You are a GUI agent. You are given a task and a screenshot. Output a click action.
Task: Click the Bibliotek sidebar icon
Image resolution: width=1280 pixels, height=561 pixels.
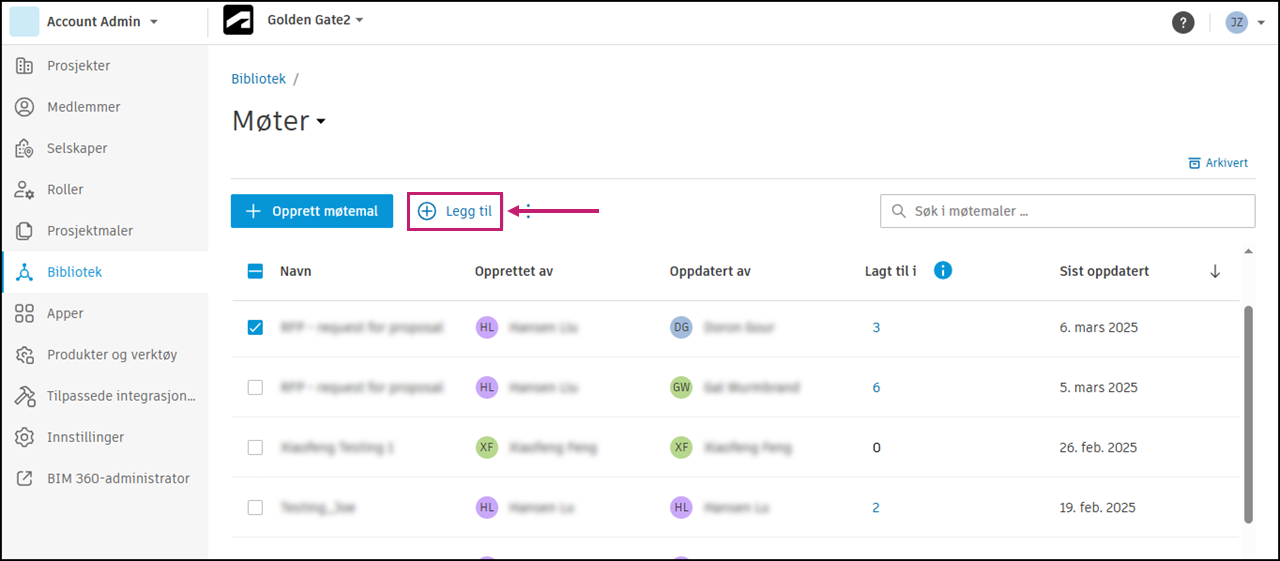point(25,272)
